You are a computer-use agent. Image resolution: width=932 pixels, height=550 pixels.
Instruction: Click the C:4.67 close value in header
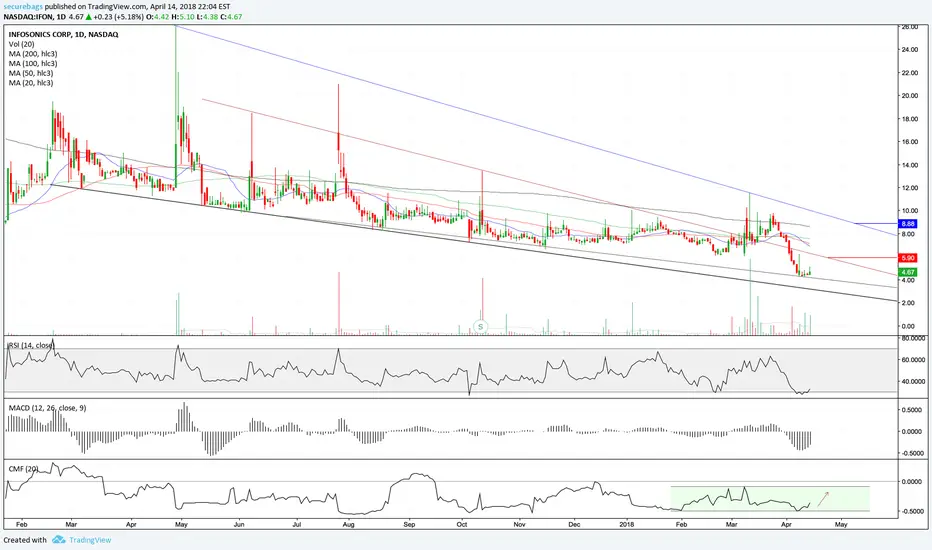tap(231, 17)
